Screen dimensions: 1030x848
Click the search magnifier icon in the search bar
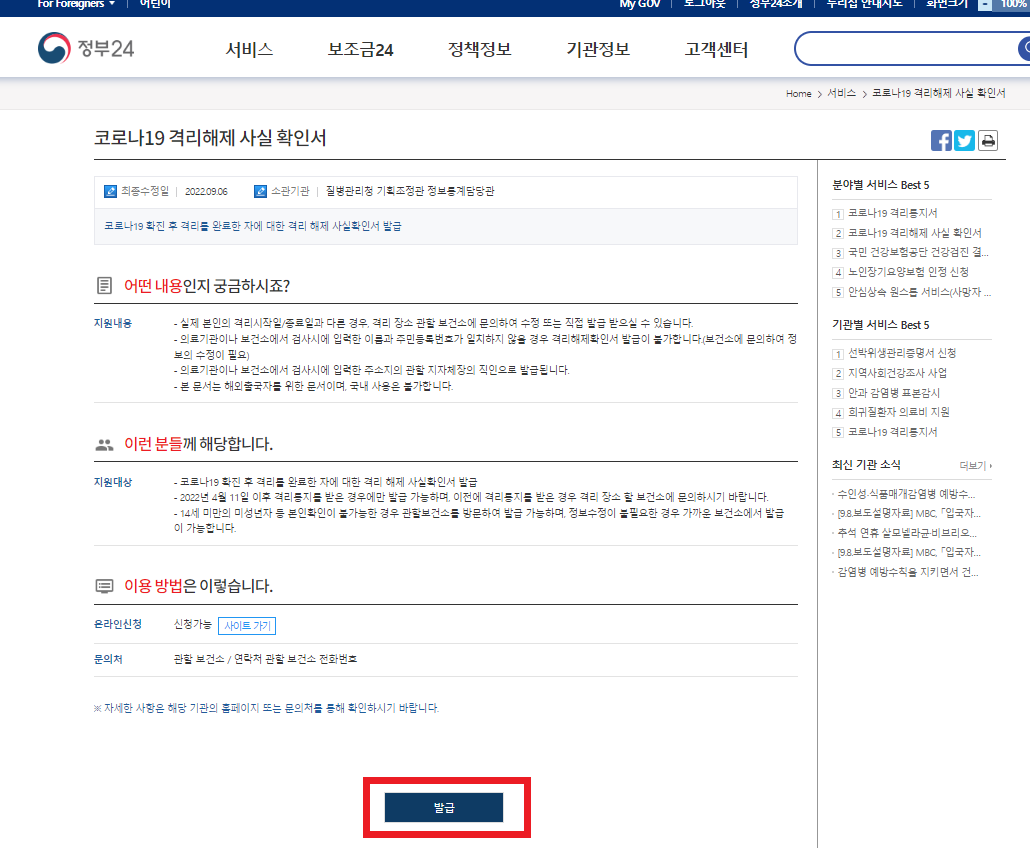(x=1025, y=47)
